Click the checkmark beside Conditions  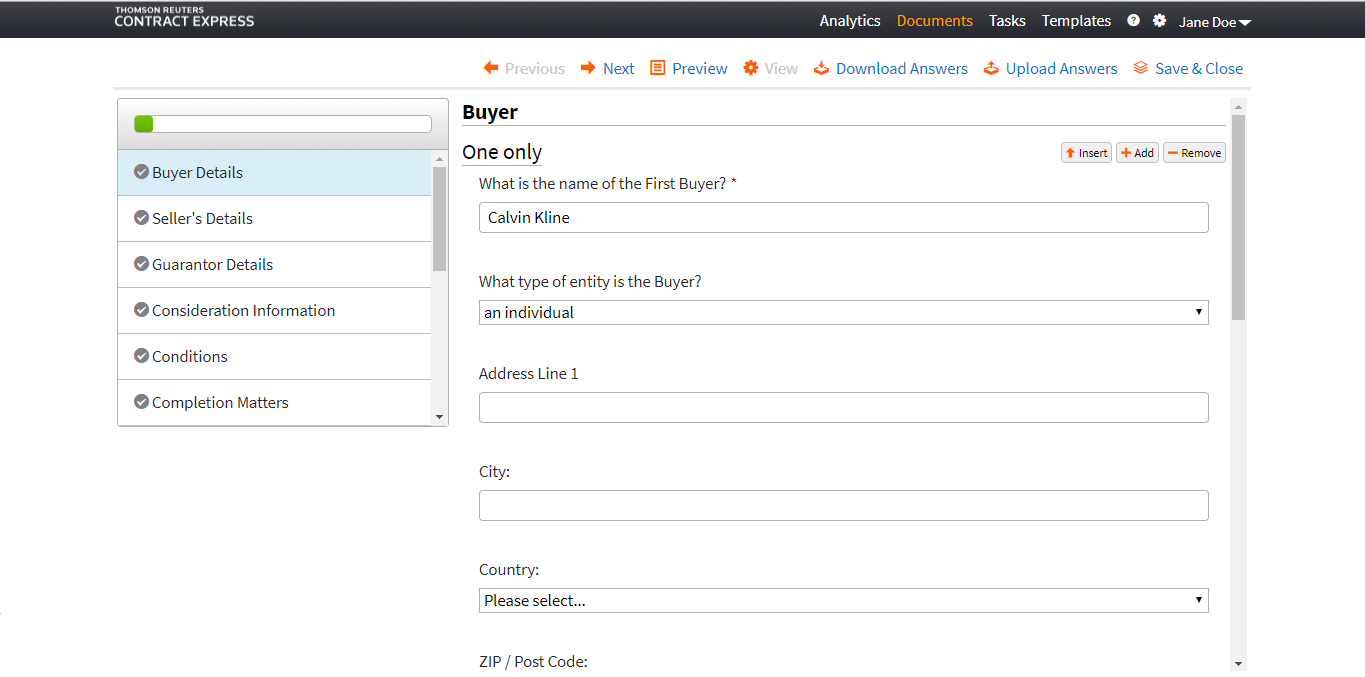(x=141, y=356)
